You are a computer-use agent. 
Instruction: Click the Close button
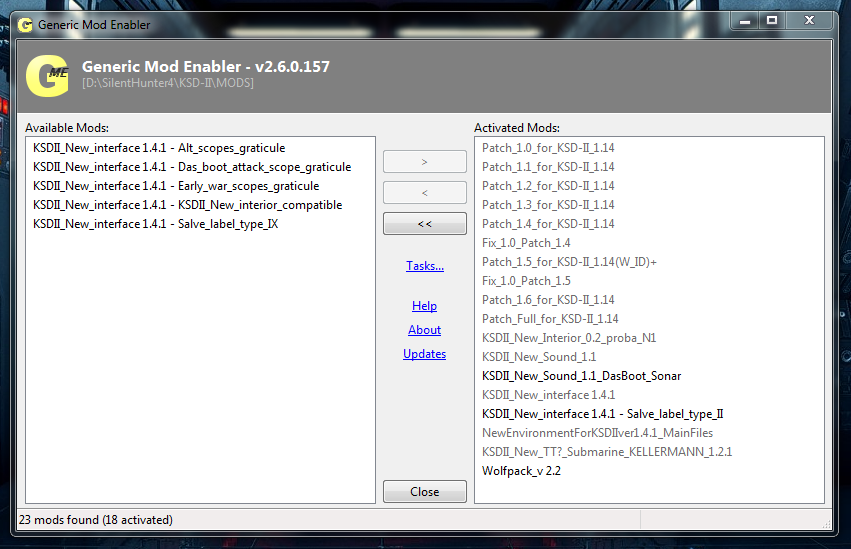[424, 491]
